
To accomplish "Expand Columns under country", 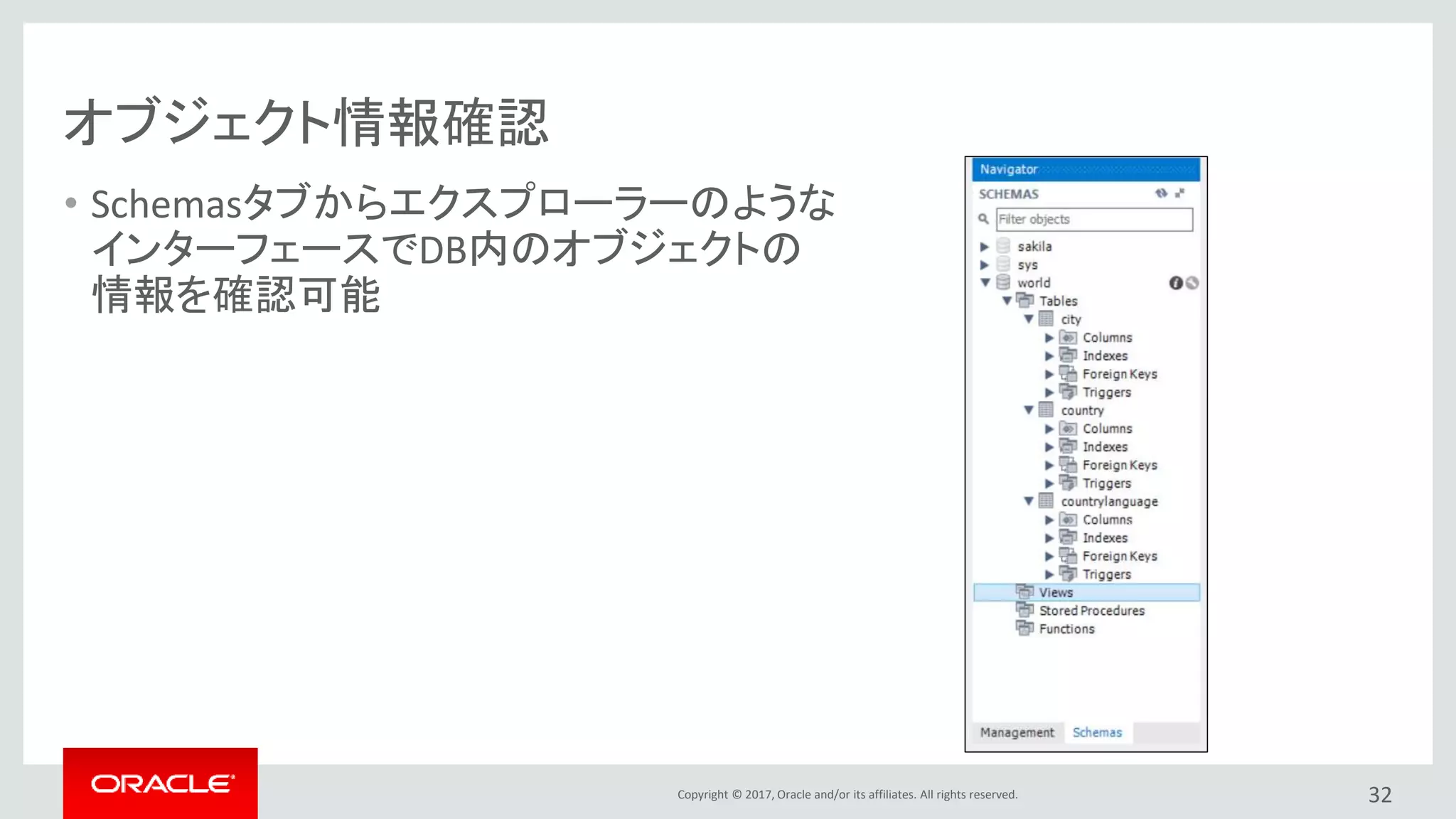I will (x=1049, y=429).
